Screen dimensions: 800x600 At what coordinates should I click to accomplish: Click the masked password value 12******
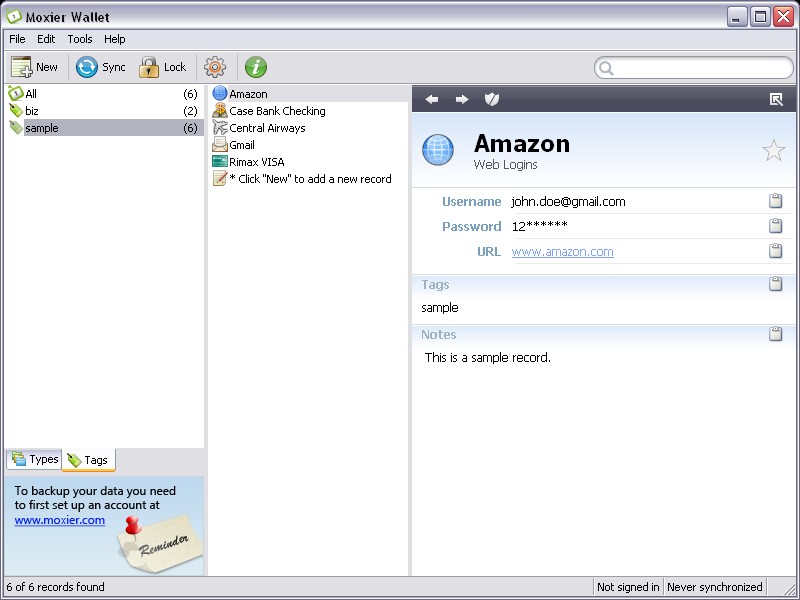(540, 226)
